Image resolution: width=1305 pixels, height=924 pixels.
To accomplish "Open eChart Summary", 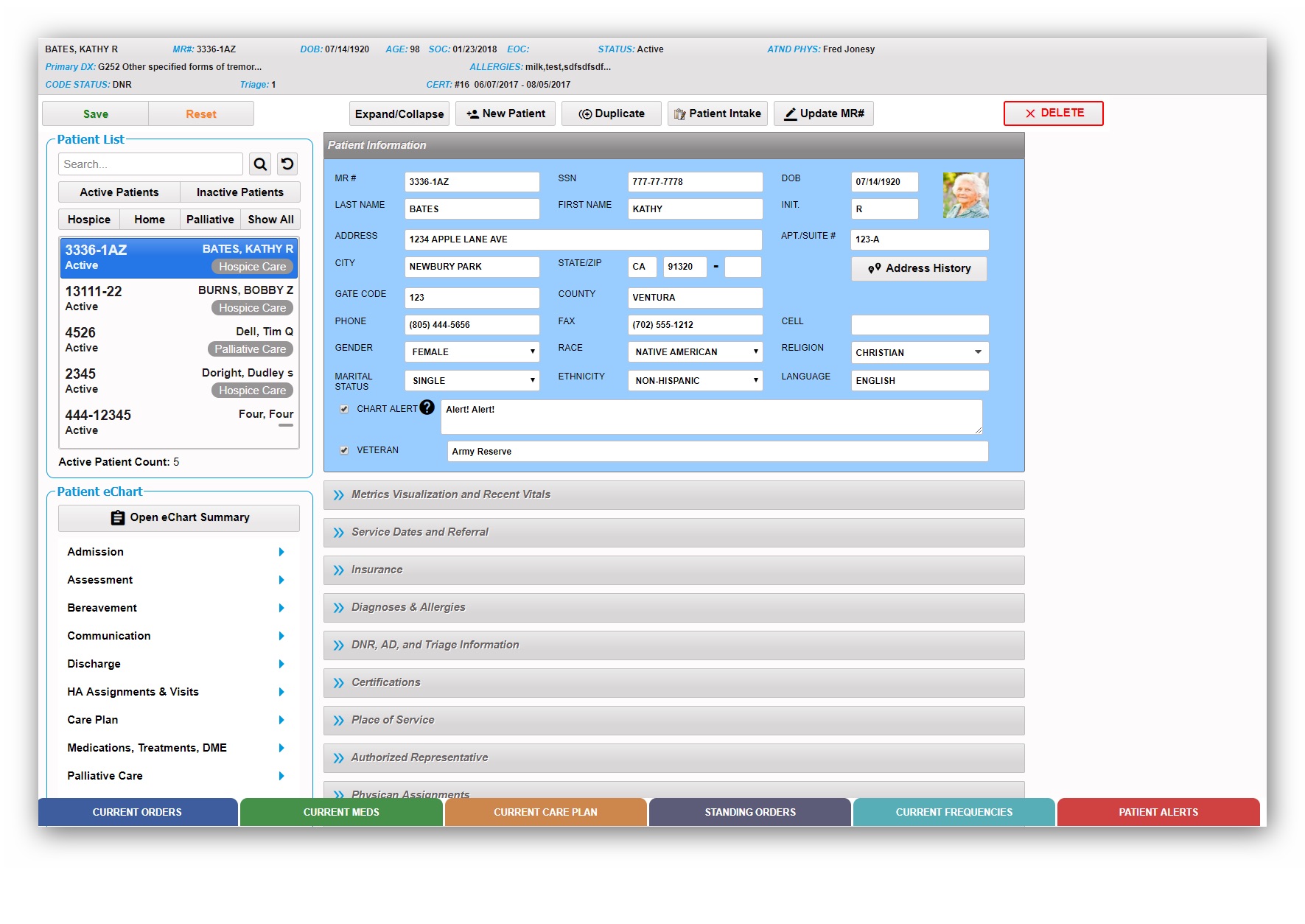I will pyautogui.click(x=179, y=517).
